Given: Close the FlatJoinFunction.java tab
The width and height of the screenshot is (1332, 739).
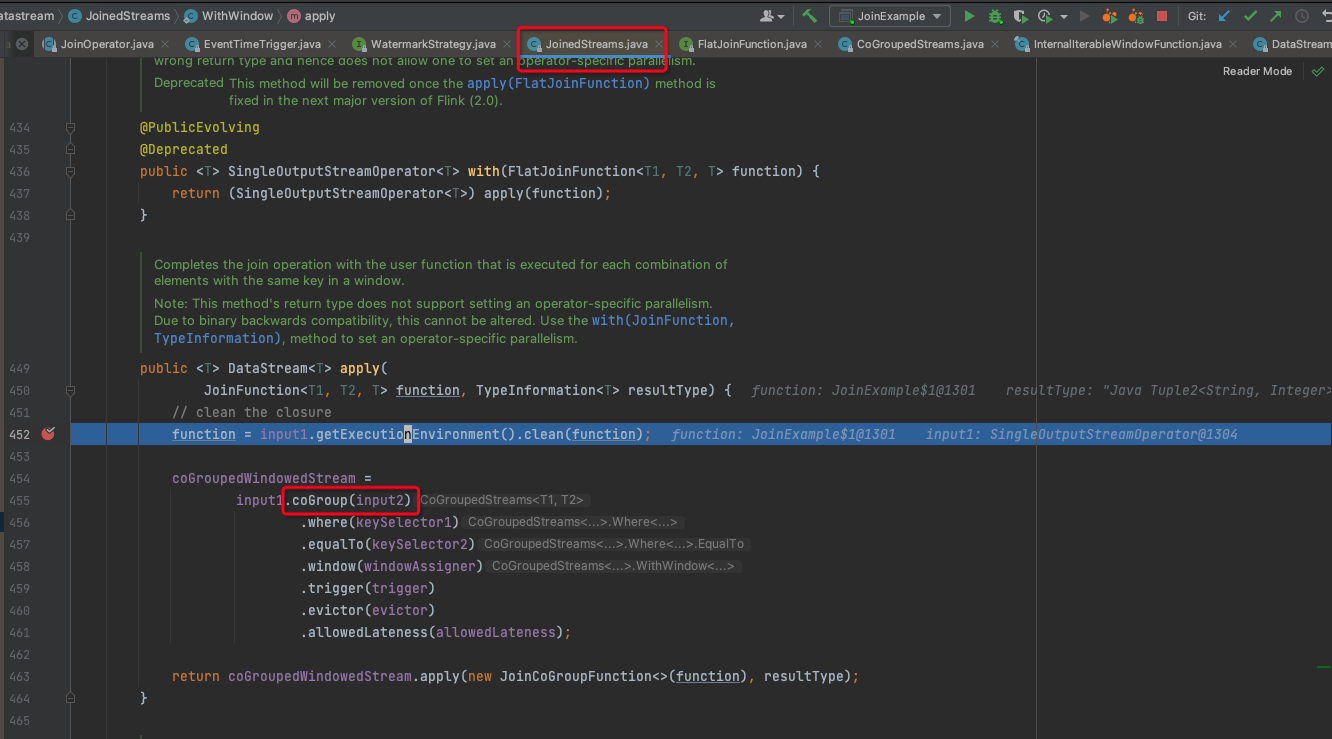Looking at the screenshot, I should click(x=818, y=45).
